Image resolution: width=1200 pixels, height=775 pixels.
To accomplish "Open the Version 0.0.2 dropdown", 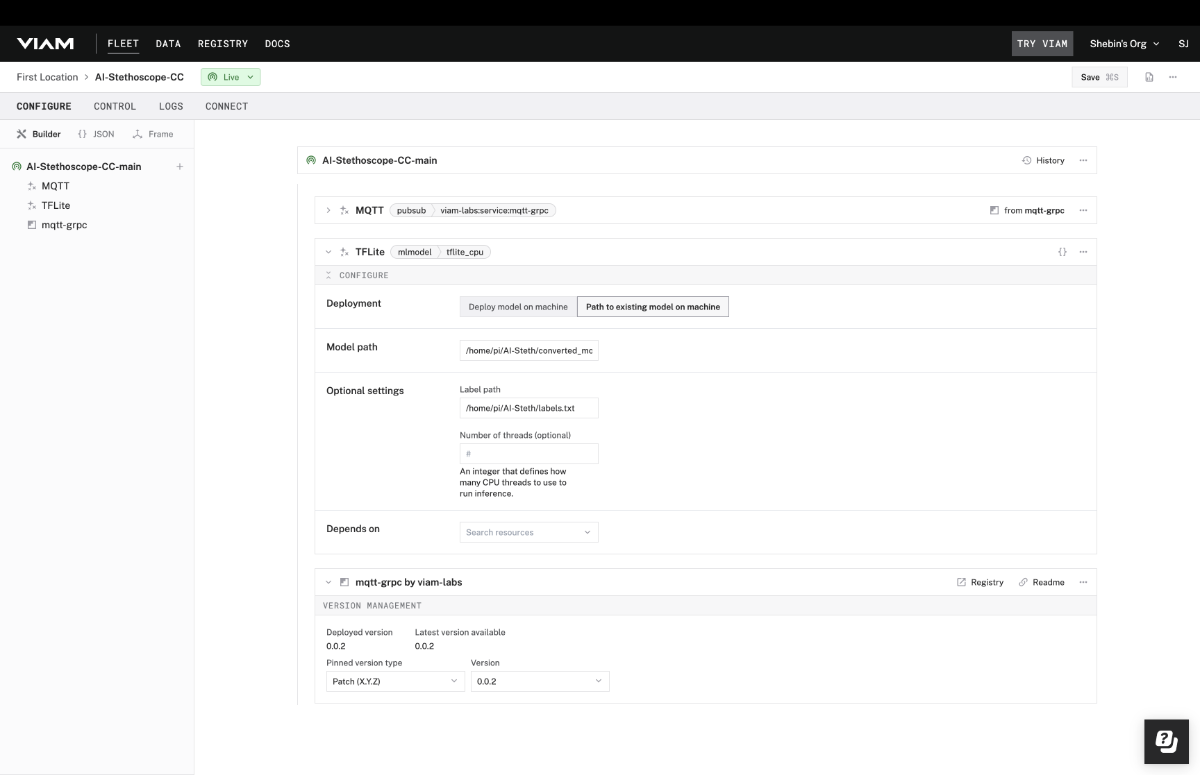I will click(540, 681).
